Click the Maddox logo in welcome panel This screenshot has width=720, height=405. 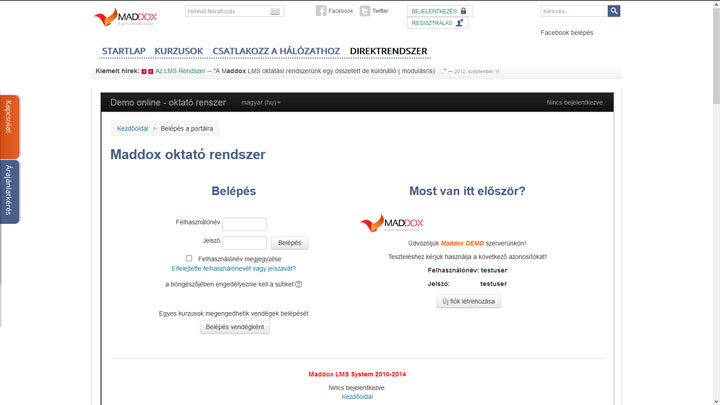(392, 223)
